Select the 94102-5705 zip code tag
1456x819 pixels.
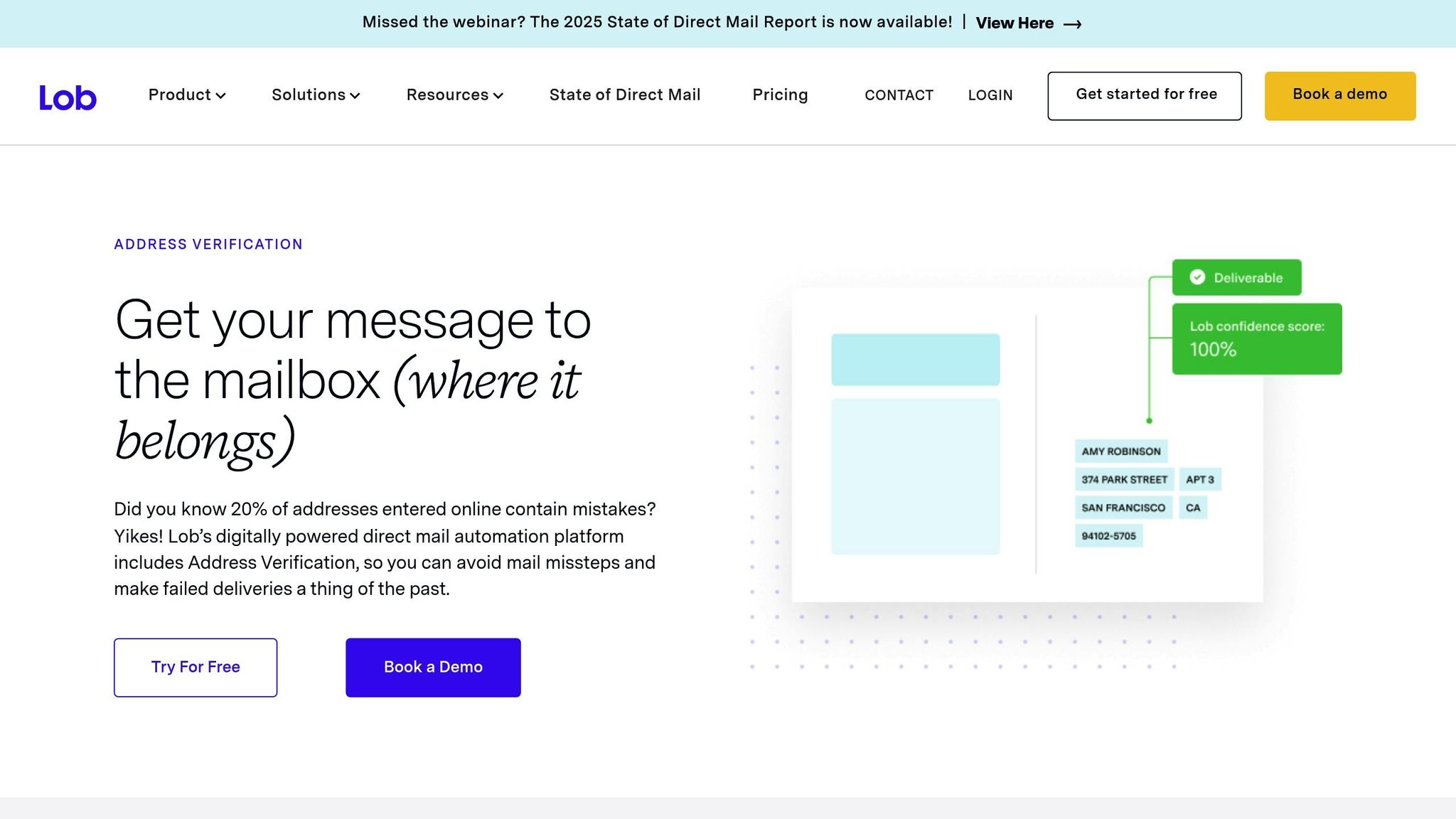[1109, 535]
